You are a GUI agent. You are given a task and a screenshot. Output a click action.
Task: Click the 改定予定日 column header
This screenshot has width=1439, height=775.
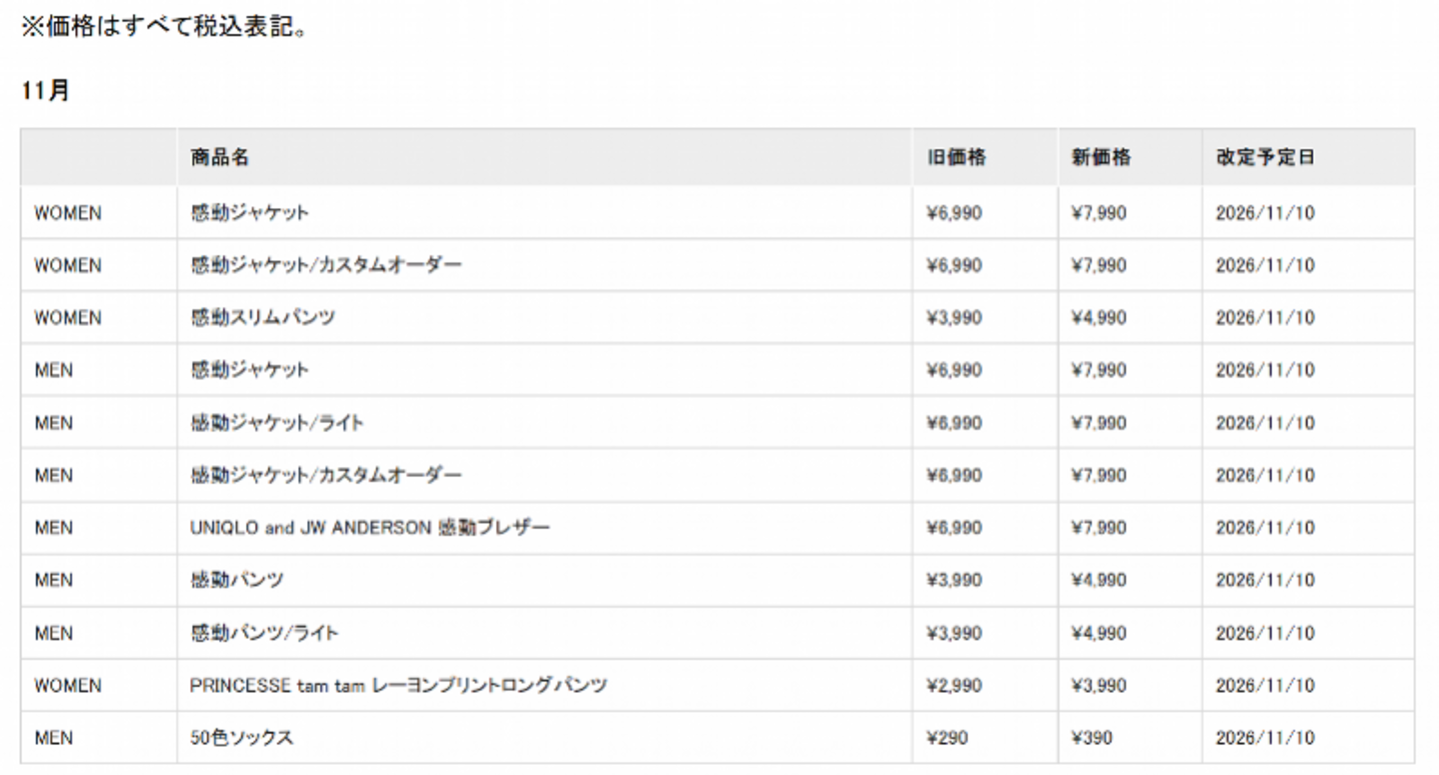click(1265, 158)
